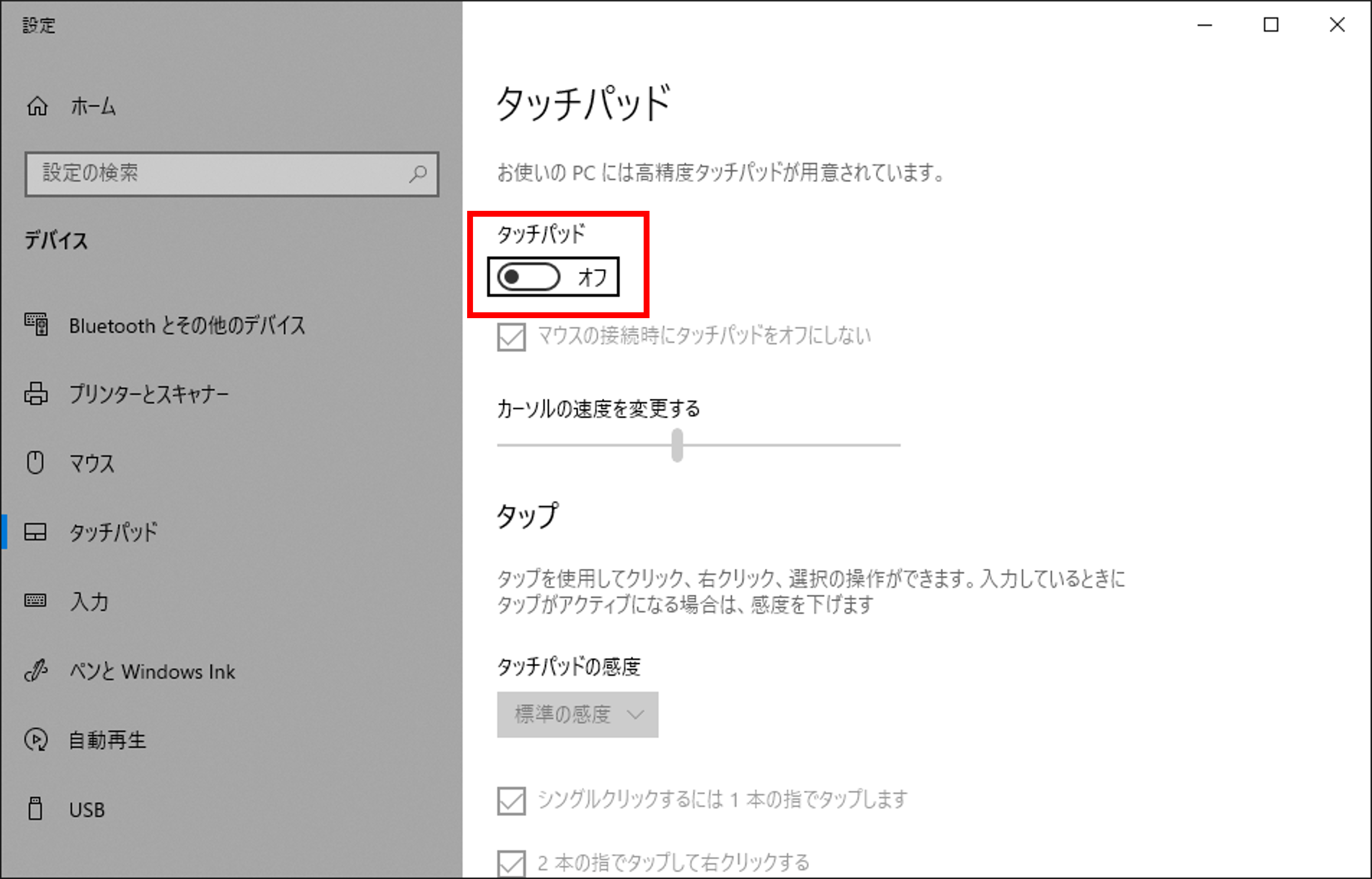Click the keyboard icon beside 入力
Screen dimensions: 1372x879
(35, 600)
